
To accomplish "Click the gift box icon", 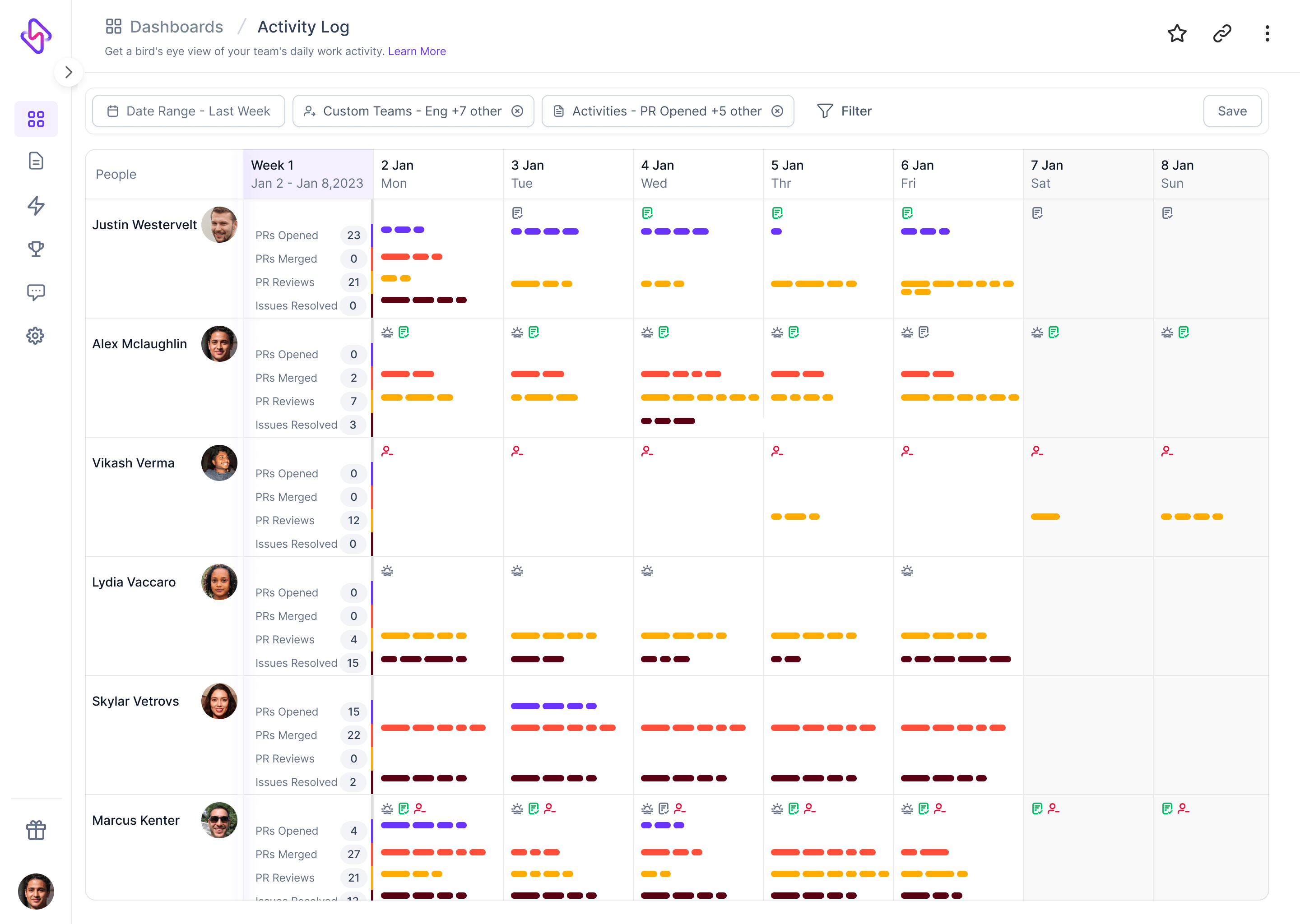I will click(x=36, y=830).
